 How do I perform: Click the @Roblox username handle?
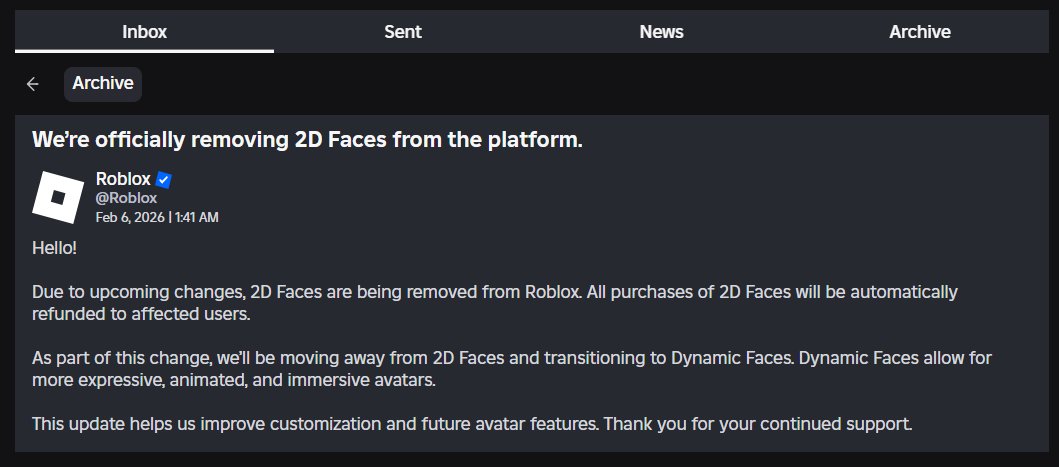[126, 198]
